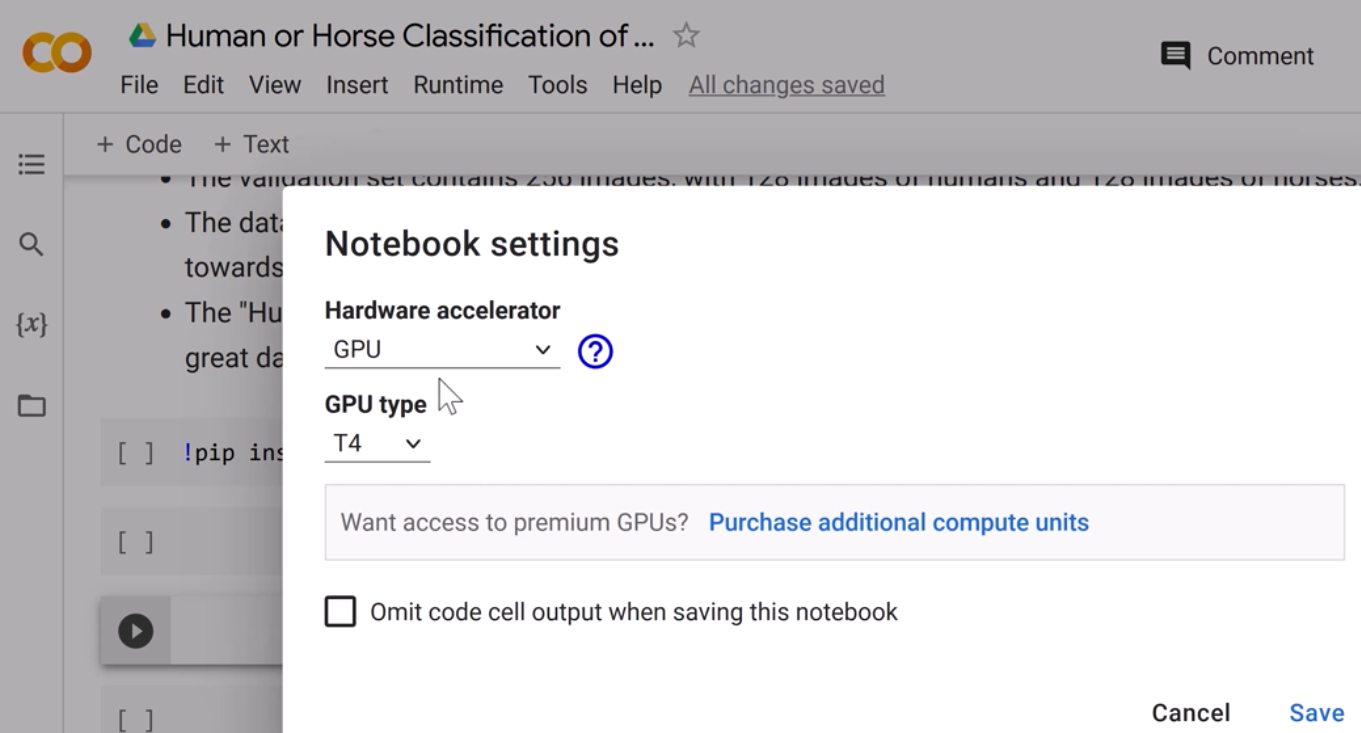
Task: Open the Files folder icon in sidebar
Action: point(31,405)
